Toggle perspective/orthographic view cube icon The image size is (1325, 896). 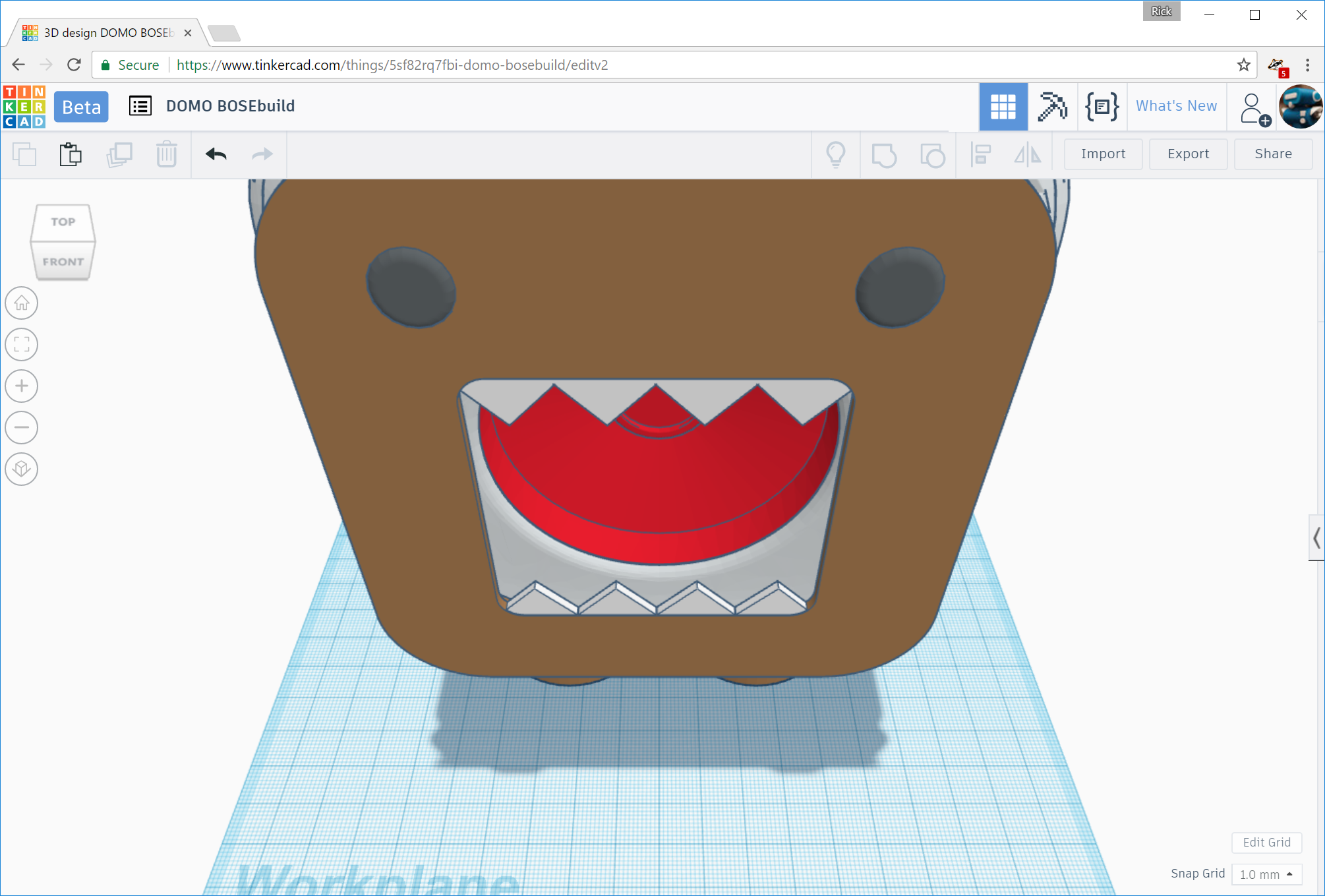[x=22, y=469]
